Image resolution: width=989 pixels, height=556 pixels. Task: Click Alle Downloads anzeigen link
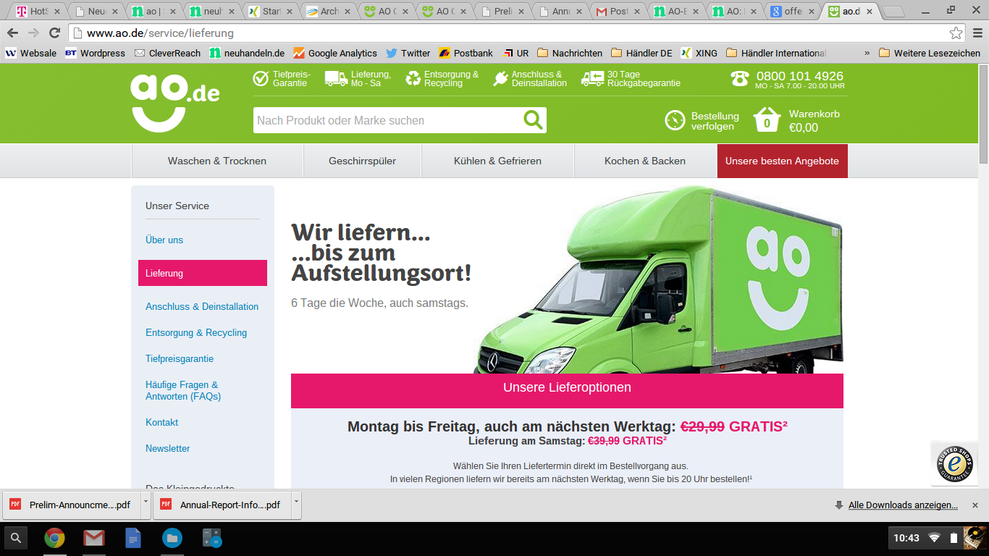903,505
